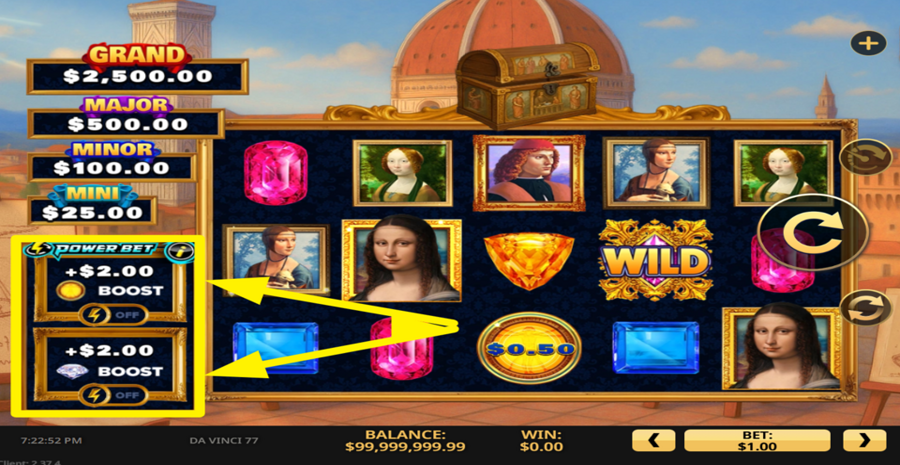Screen dimensions: 900x465
Task: Click the autoplay arrows icon
Action: point(866,308)
